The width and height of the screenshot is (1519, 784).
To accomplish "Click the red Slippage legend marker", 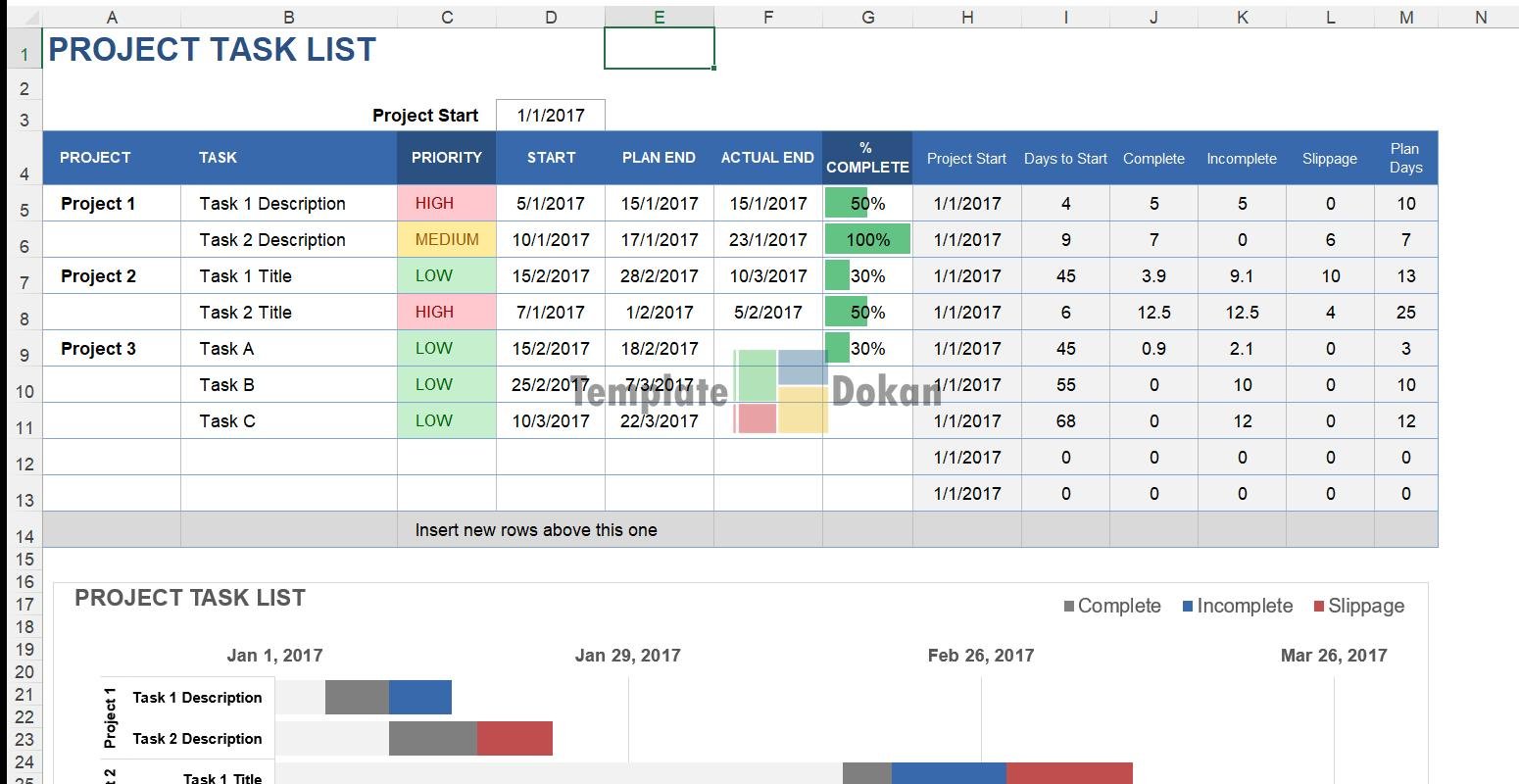I will pos(1319,607).
